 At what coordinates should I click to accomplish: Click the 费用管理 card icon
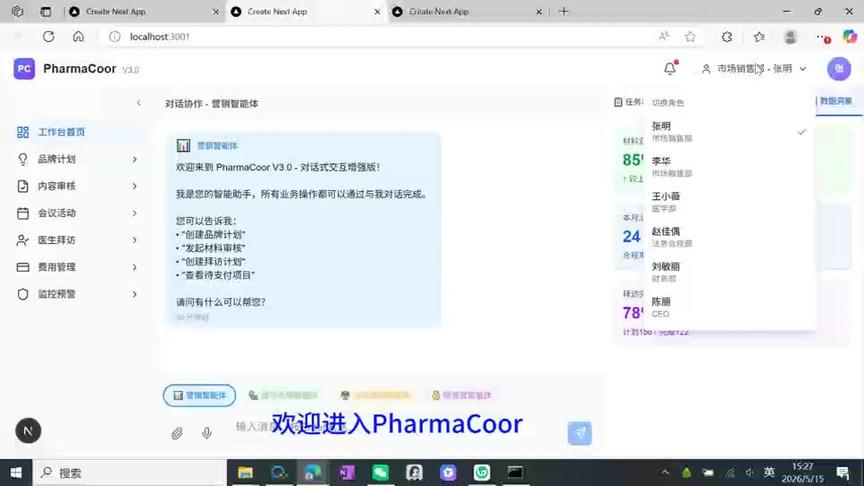click(x=23, y=267)
